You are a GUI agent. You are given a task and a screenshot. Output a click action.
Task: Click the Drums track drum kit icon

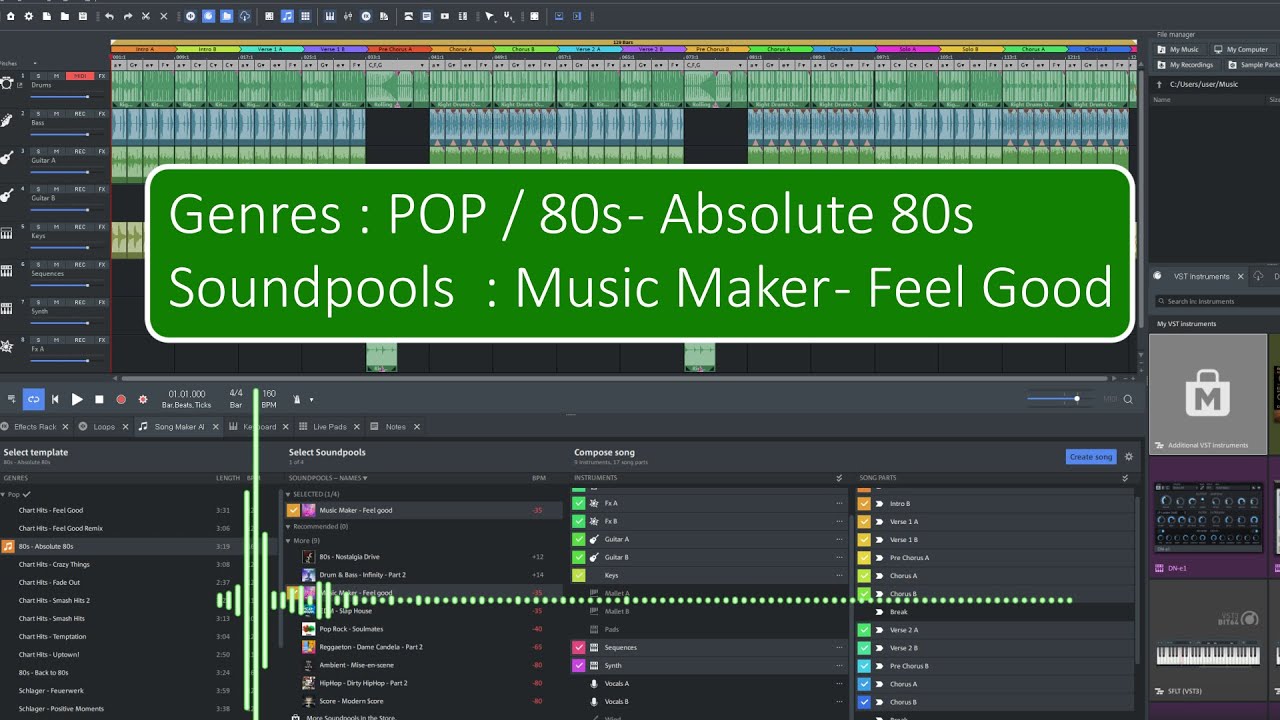[7, 85]
